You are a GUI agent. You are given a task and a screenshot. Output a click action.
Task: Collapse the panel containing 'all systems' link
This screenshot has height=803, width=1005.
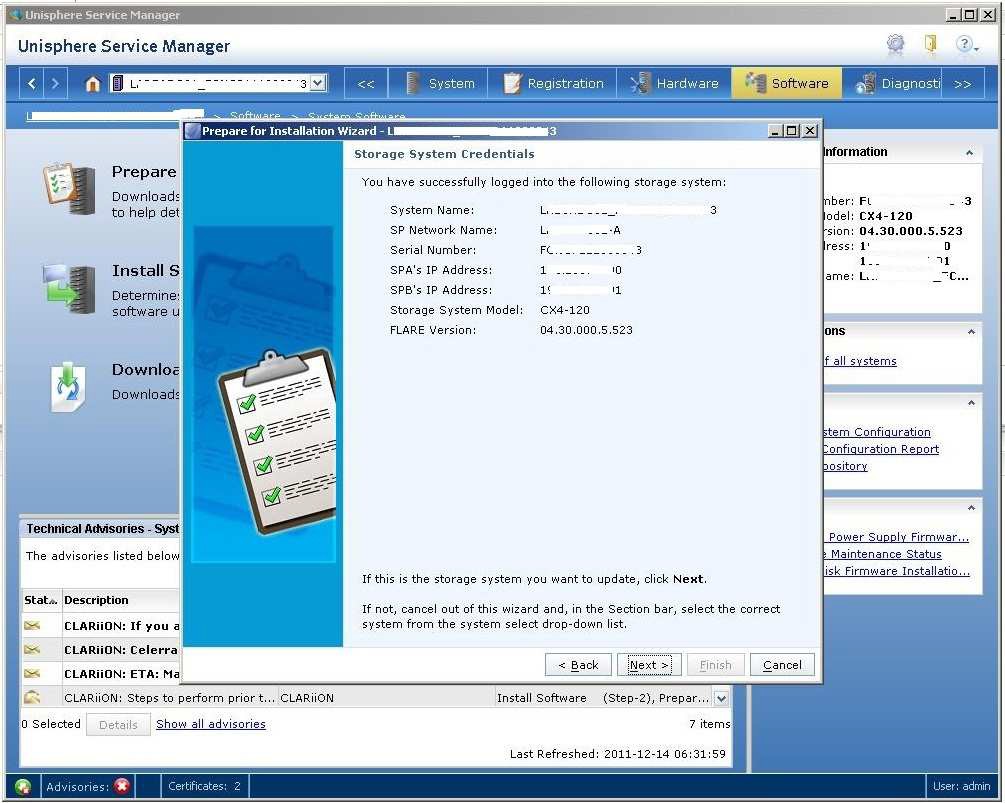click(x=971, y=332)
